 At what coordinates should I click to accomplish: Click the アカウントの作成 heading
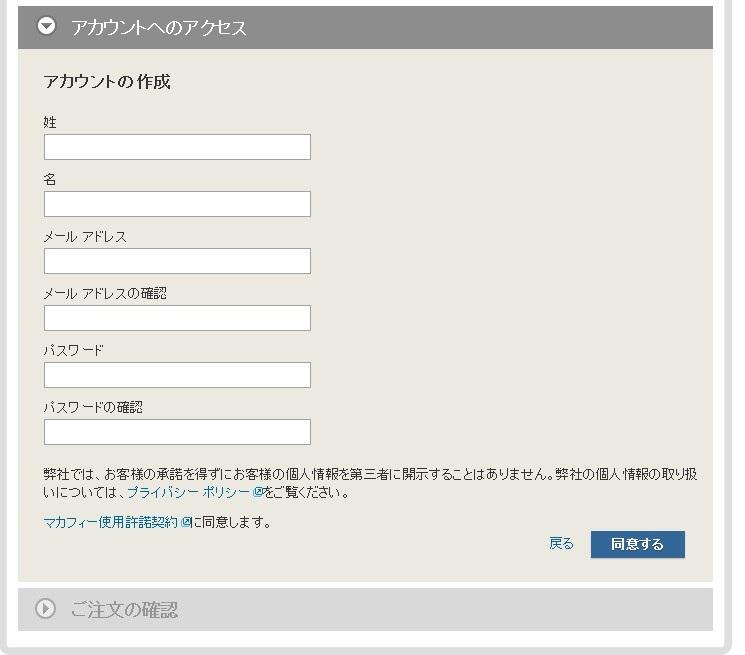click(107, 82)
